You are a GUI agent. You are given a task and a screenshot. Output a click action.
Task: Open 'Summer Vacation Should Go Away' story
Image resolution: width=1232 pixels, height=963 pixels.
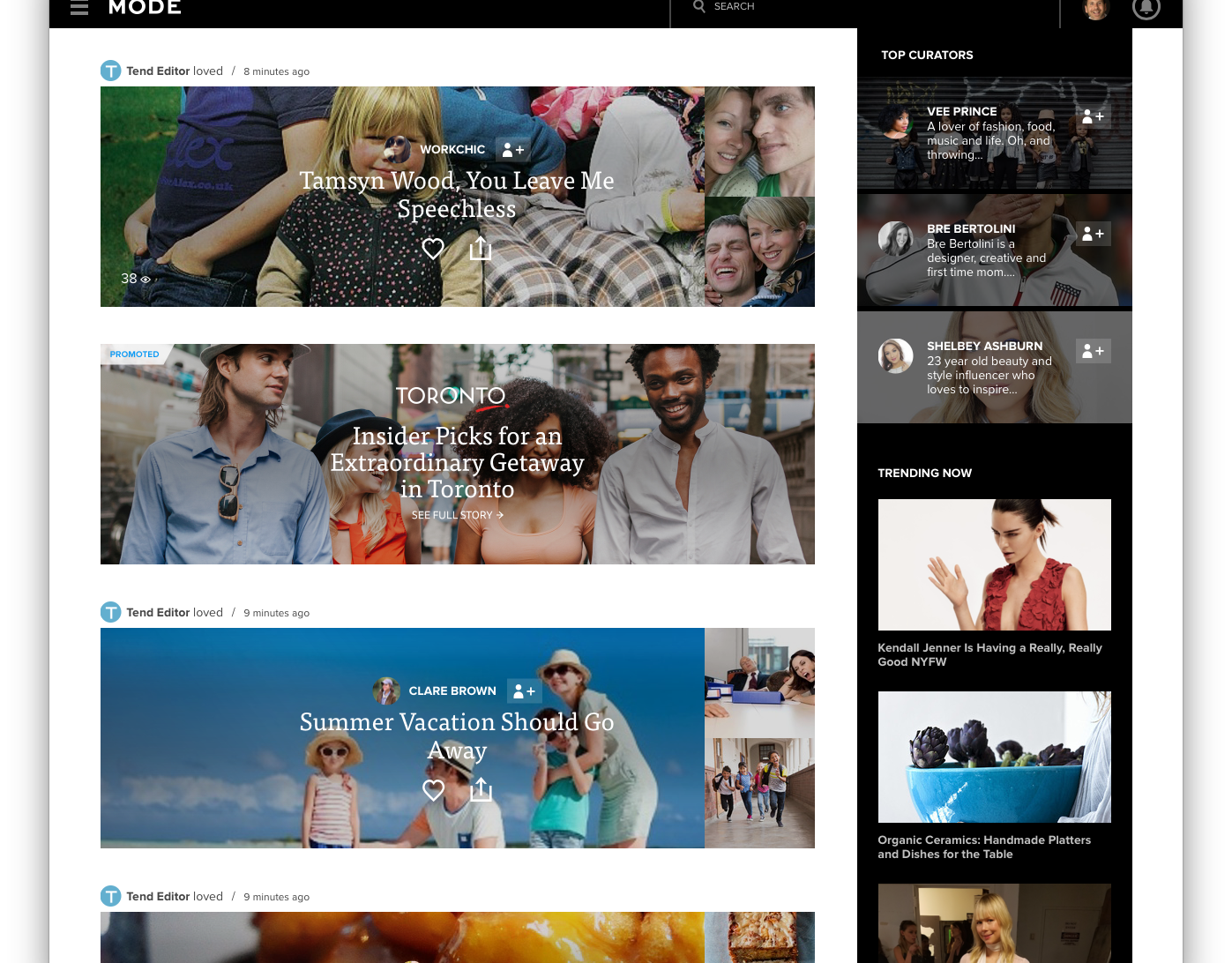pyautogui.click(x=457, y=736)
